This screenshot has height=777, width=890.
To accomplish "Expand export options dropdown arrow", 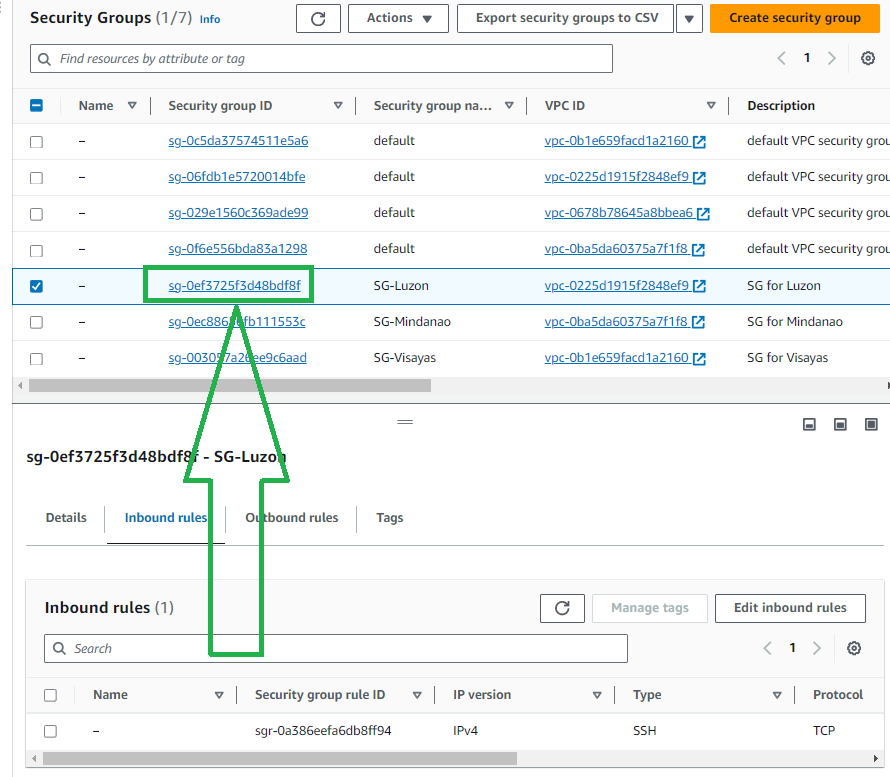I will pos(689,19).
